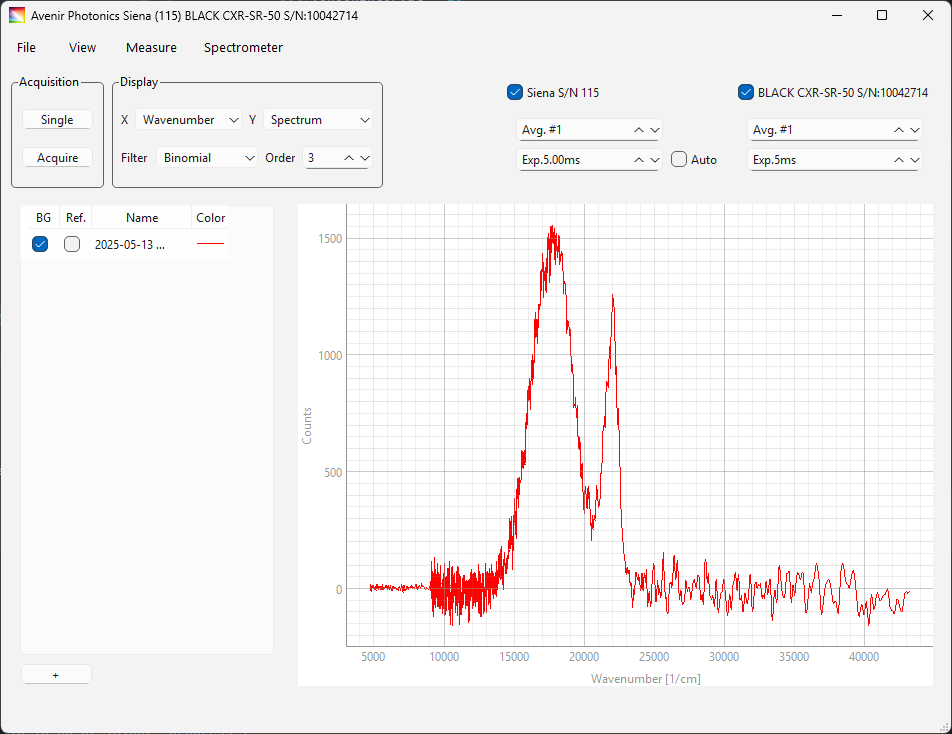Decrease Siena Exp.5.00ms with down arrow
The image size is (952, 734).
(655, 160)
